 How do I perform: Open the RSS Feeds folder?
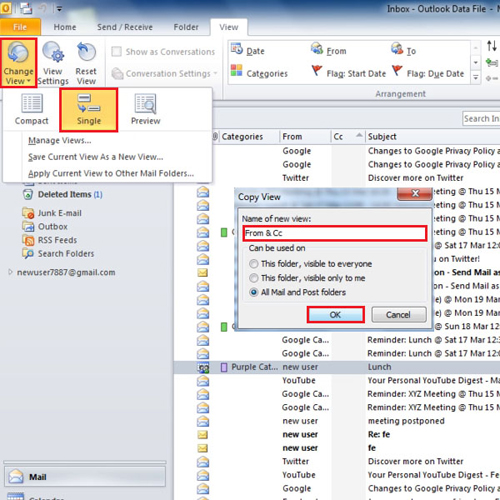click(x=49, y=240)
